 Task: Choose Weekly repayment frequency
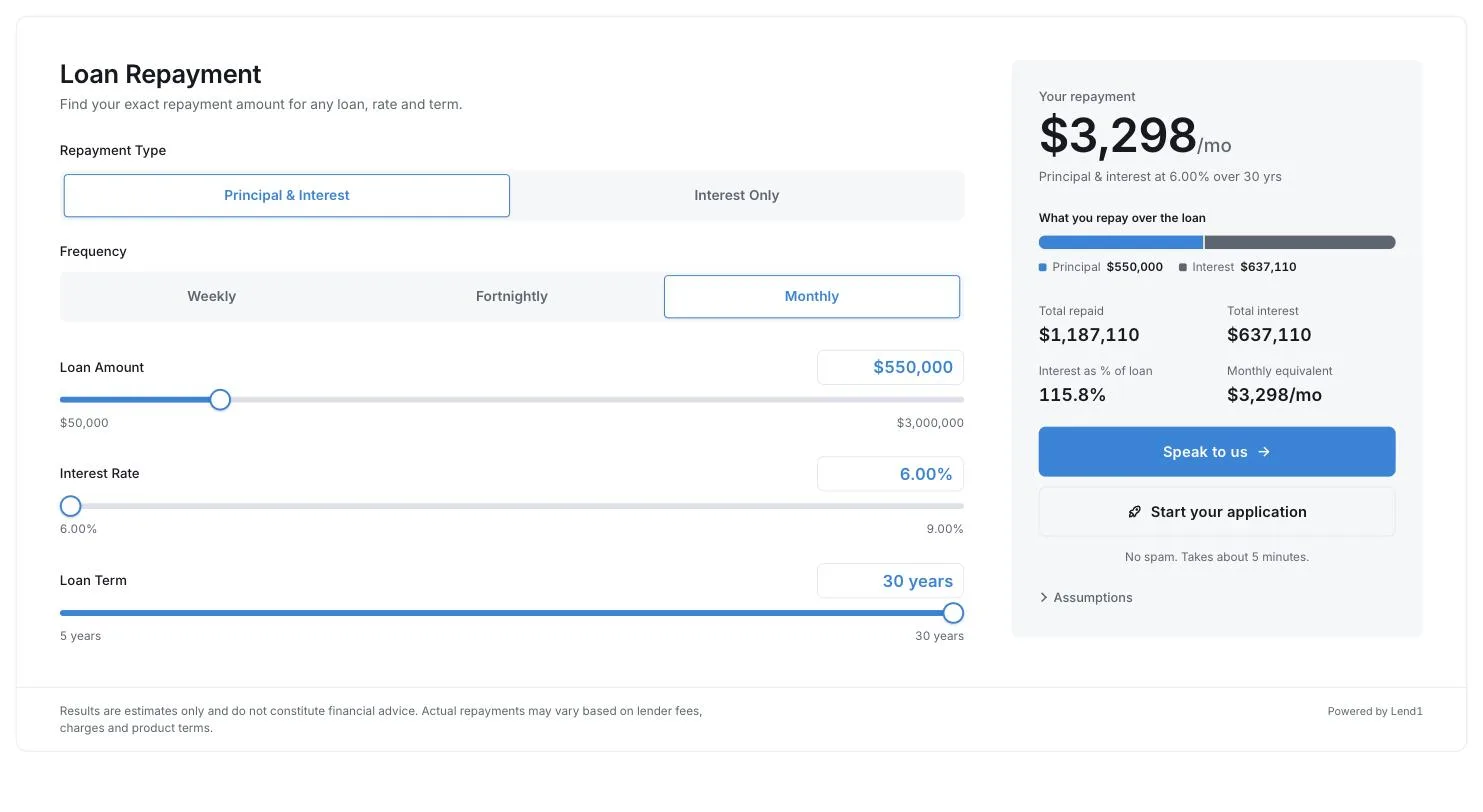(212, 297)
